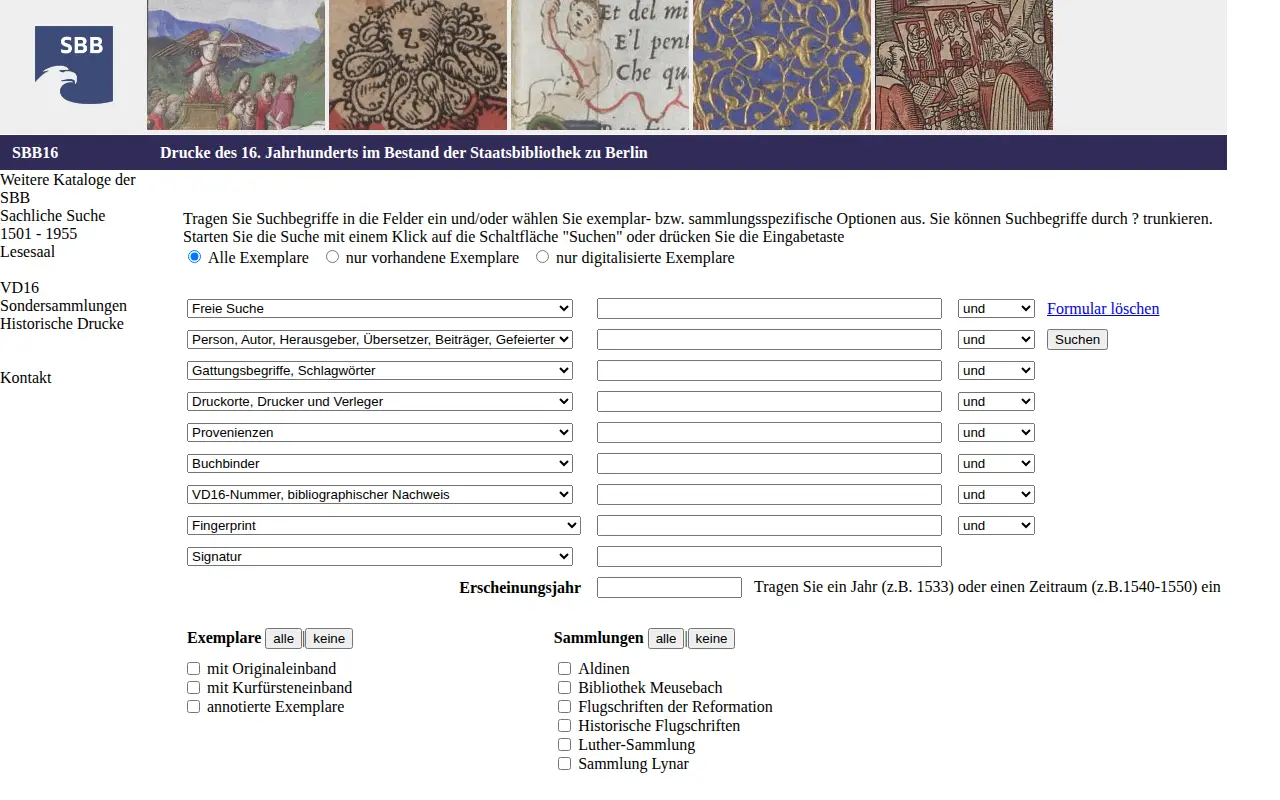Image resolution: width=1280 pixels, height=800 pixels.
Task: Focus the Gattungsbegriffe text field
Action: point(769,371)
